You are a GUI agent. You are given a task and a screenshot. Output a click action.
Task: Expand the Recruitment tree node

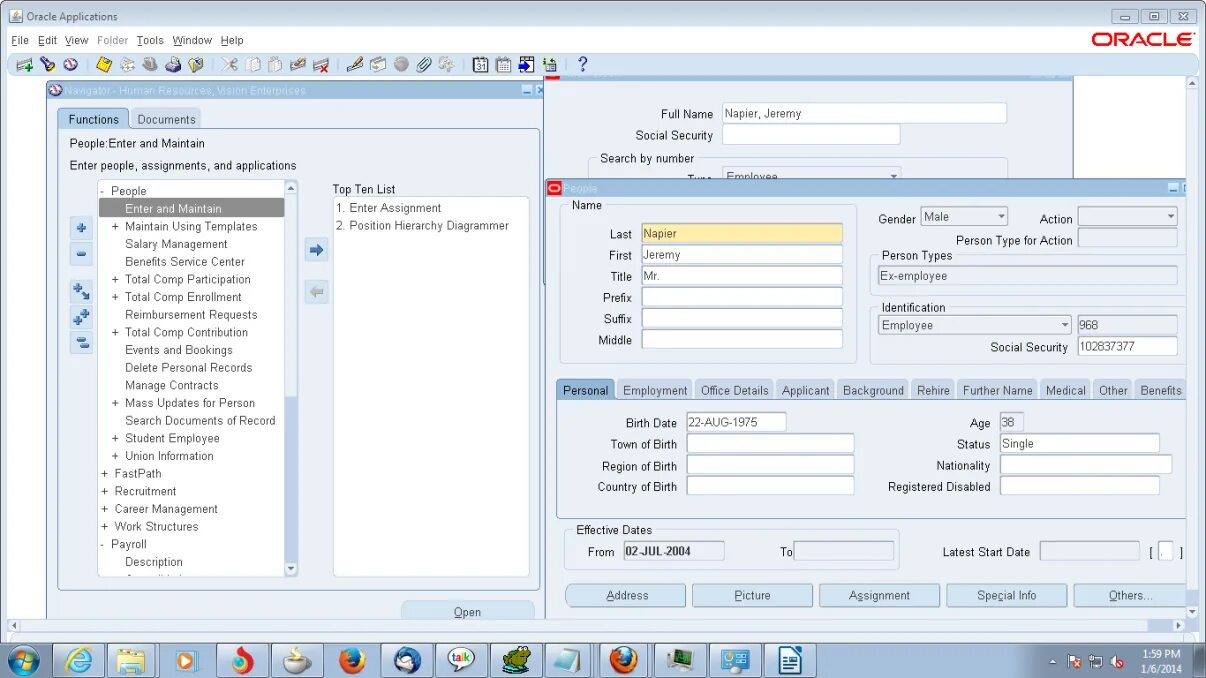click(x=104, y=492)
